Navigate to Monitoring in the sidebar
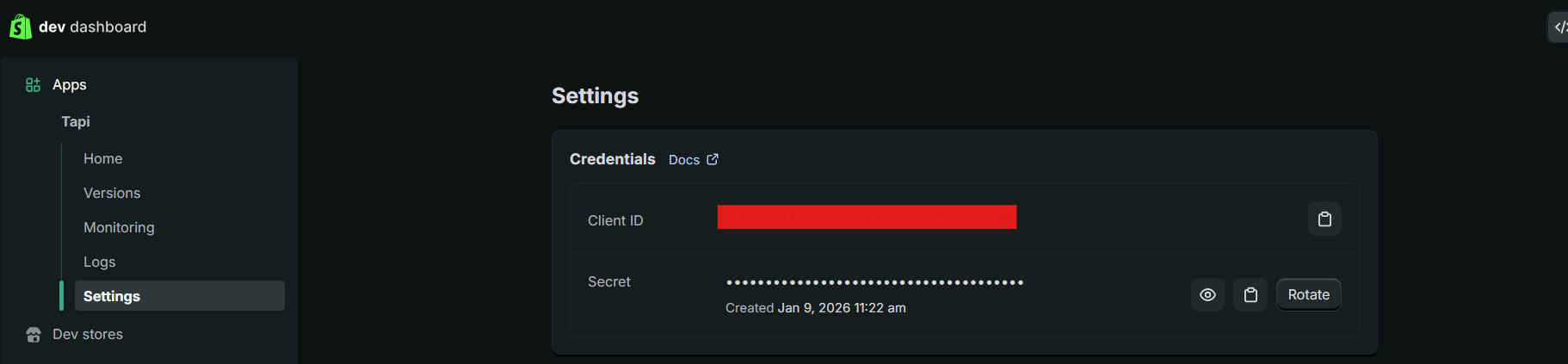Image resolution: width=1568 pixels, height=364 pixels. pos(119,227)
